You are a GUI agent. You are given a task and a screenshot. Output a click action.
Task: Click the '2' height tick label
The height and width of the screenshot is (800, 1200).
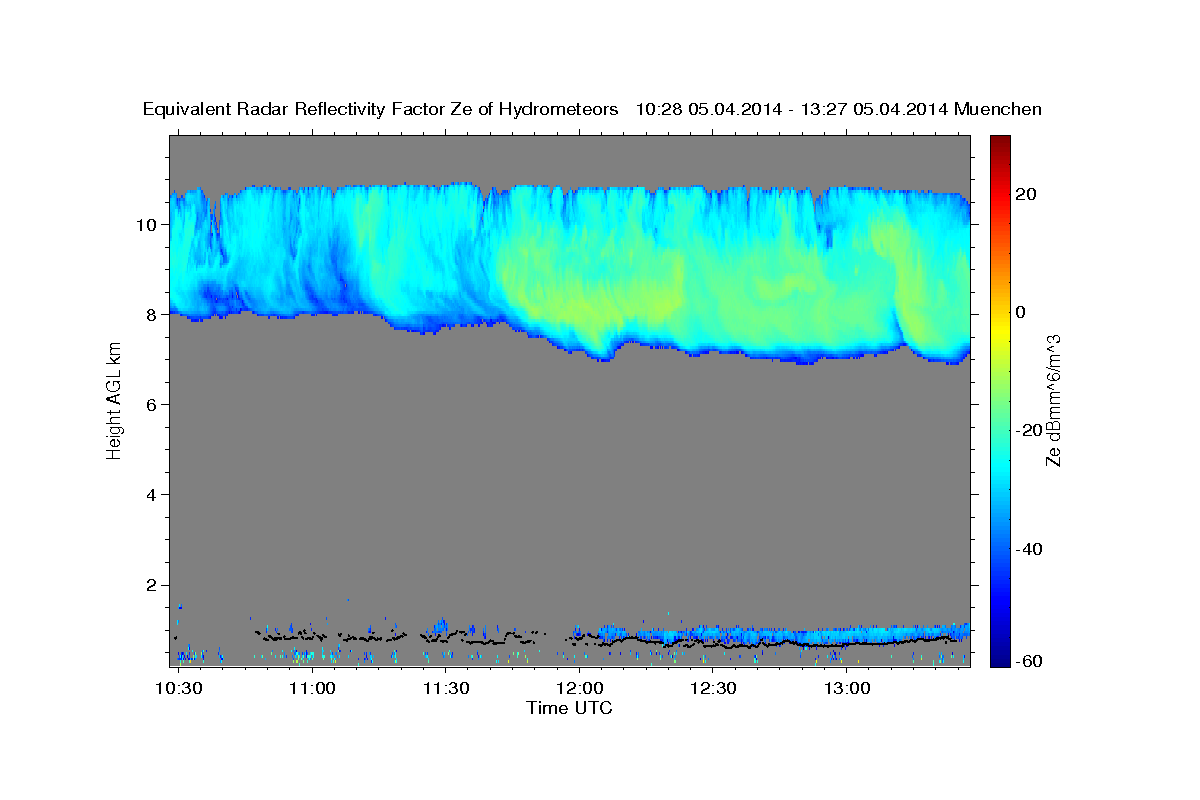[154, 584]
